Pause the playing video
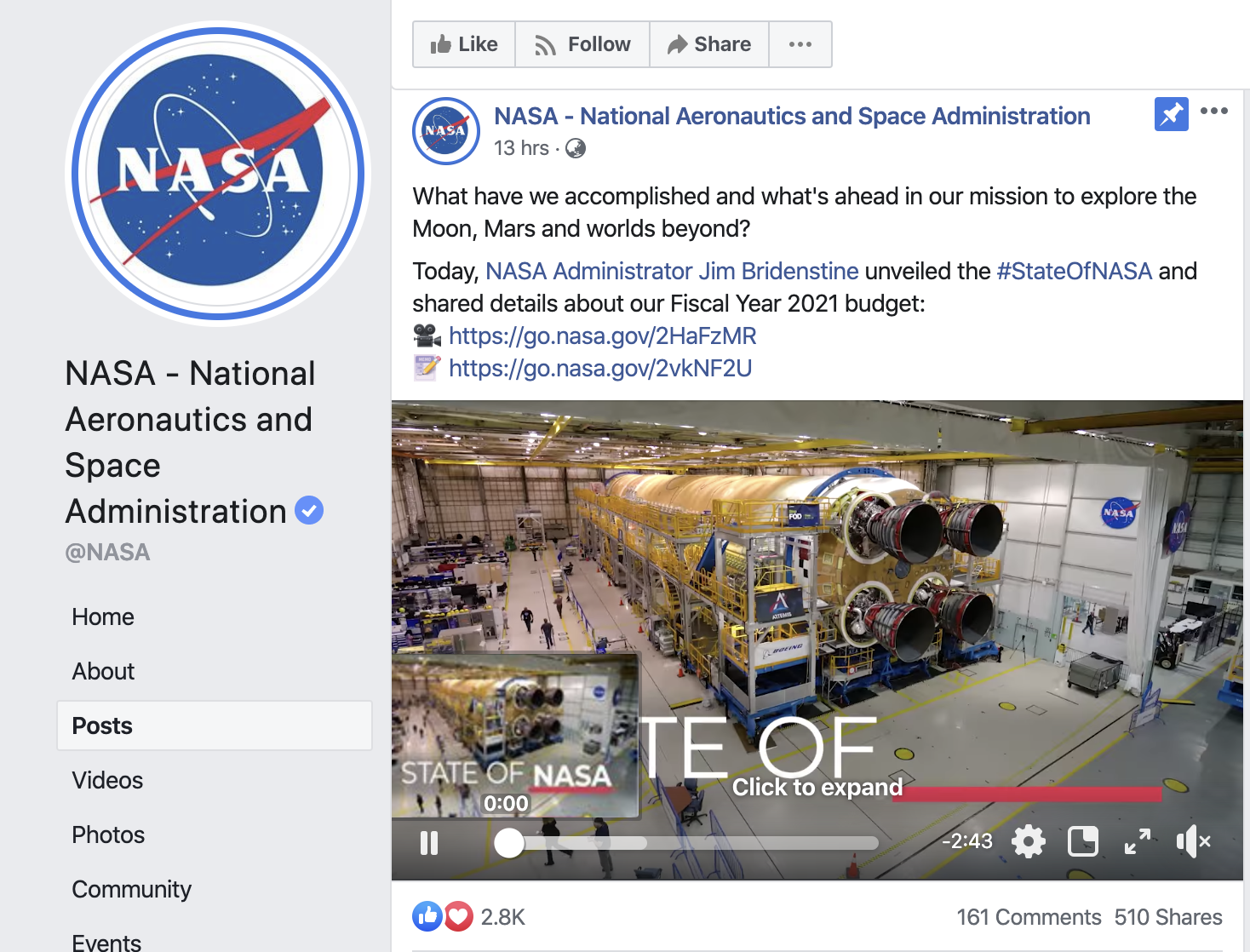This screenshot has width=1250, height=952. point(429,843)
